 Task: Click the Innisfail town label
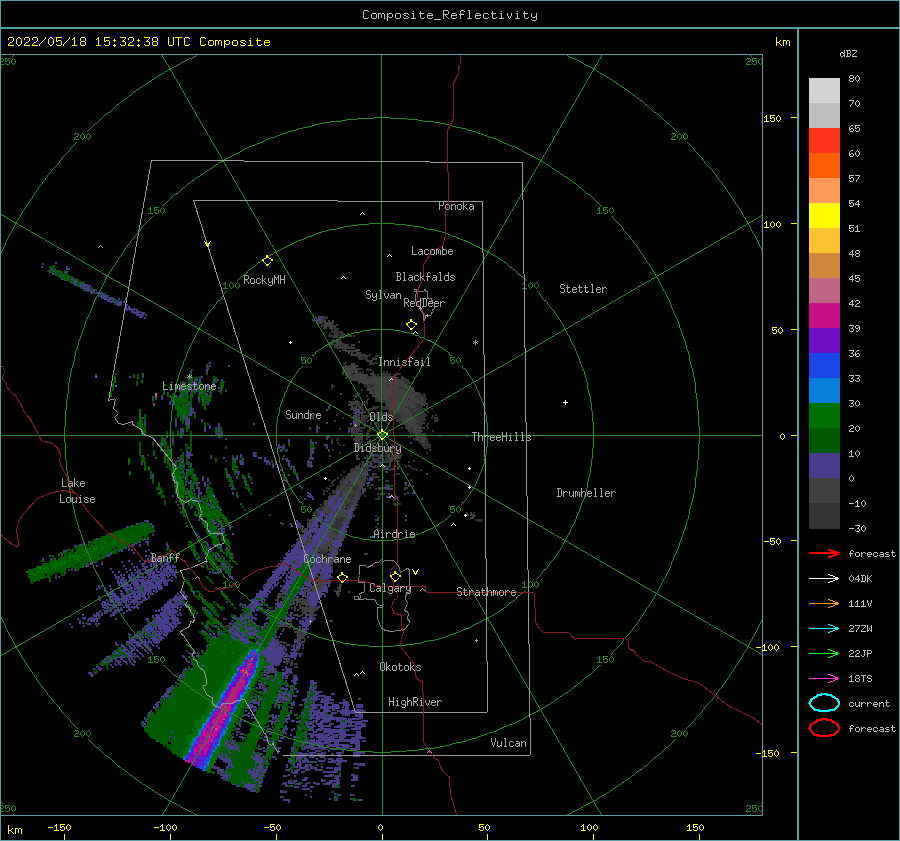404,362
